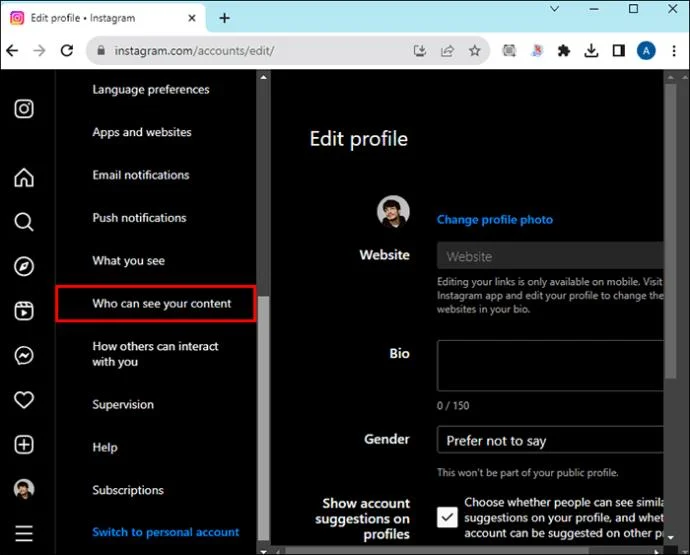The image size is (690, 555).
Task: Click the Instagram logo icon
Action: [x=24, y=109]
